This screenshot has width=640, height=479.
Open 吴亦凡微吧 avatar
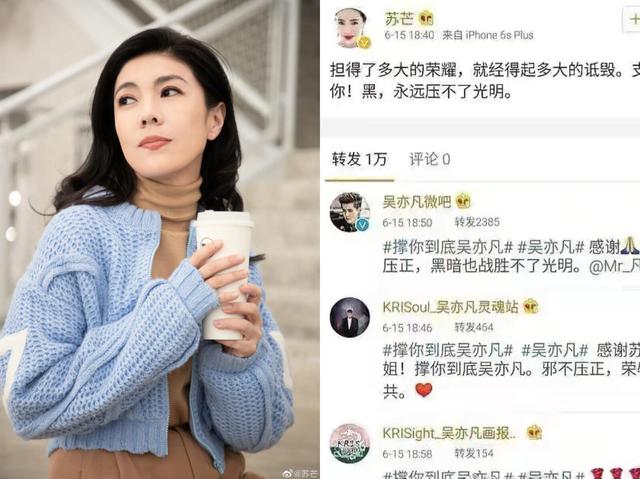point(350,212)
